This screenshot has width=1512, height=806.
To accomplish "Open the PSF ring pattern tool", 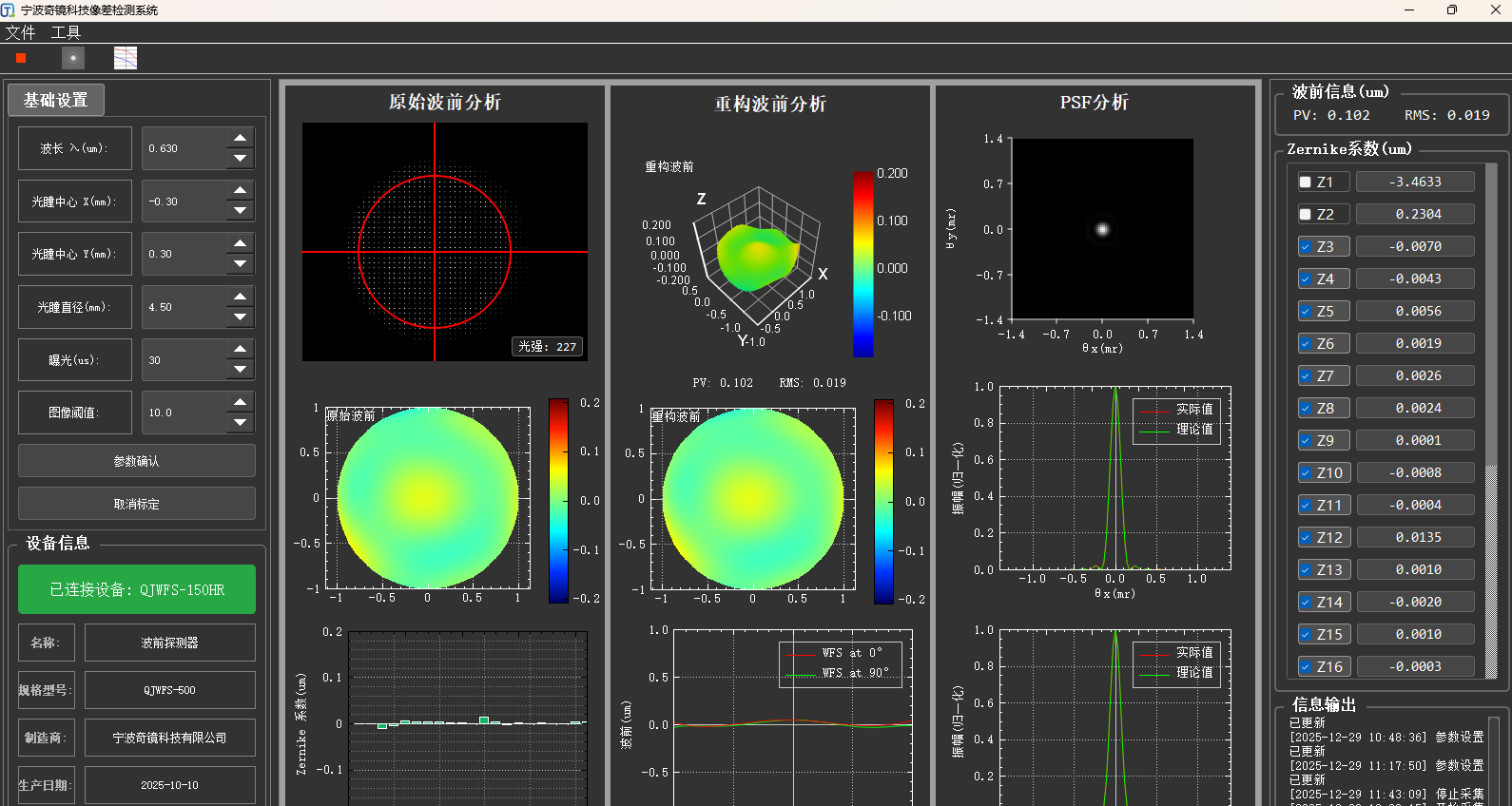I will [x=73, y=58].
